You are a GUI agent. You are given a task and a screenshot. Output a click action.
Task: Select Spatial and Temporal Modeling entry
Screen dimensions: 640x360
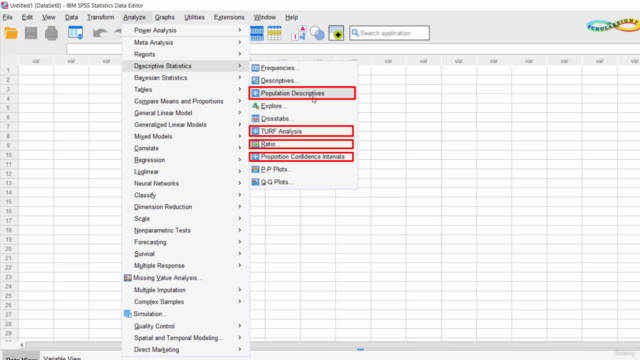tap(186, 338)
